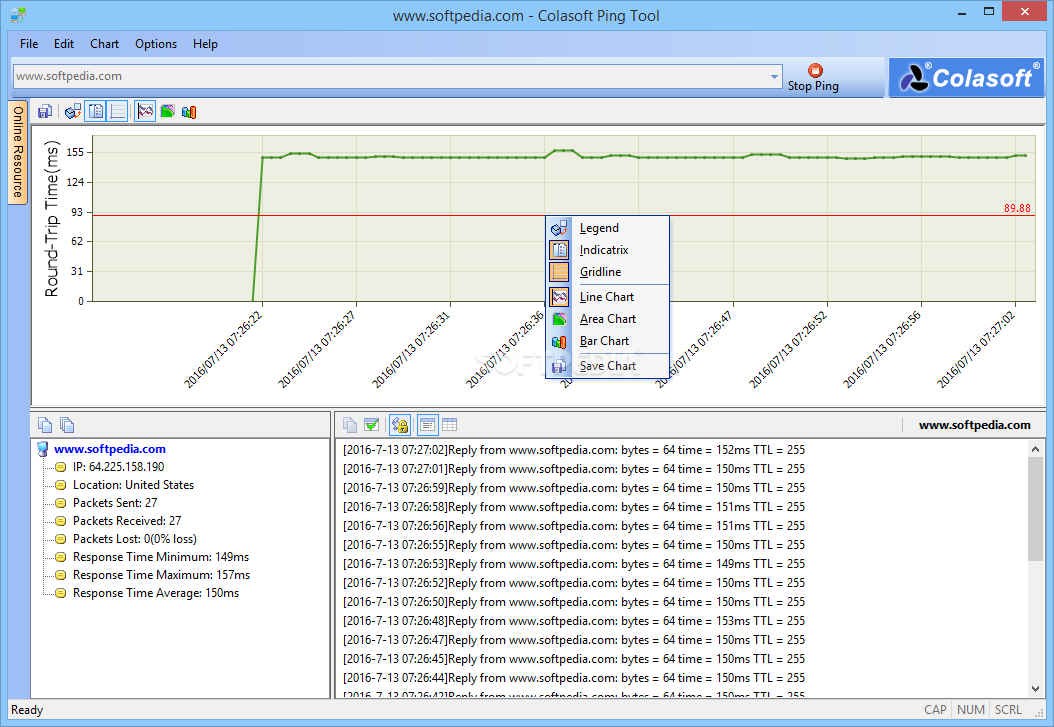Switch to Area Chart via toolbar icon
The width and height of the screenshot is (1054, 727).
[x=167, y=112]
